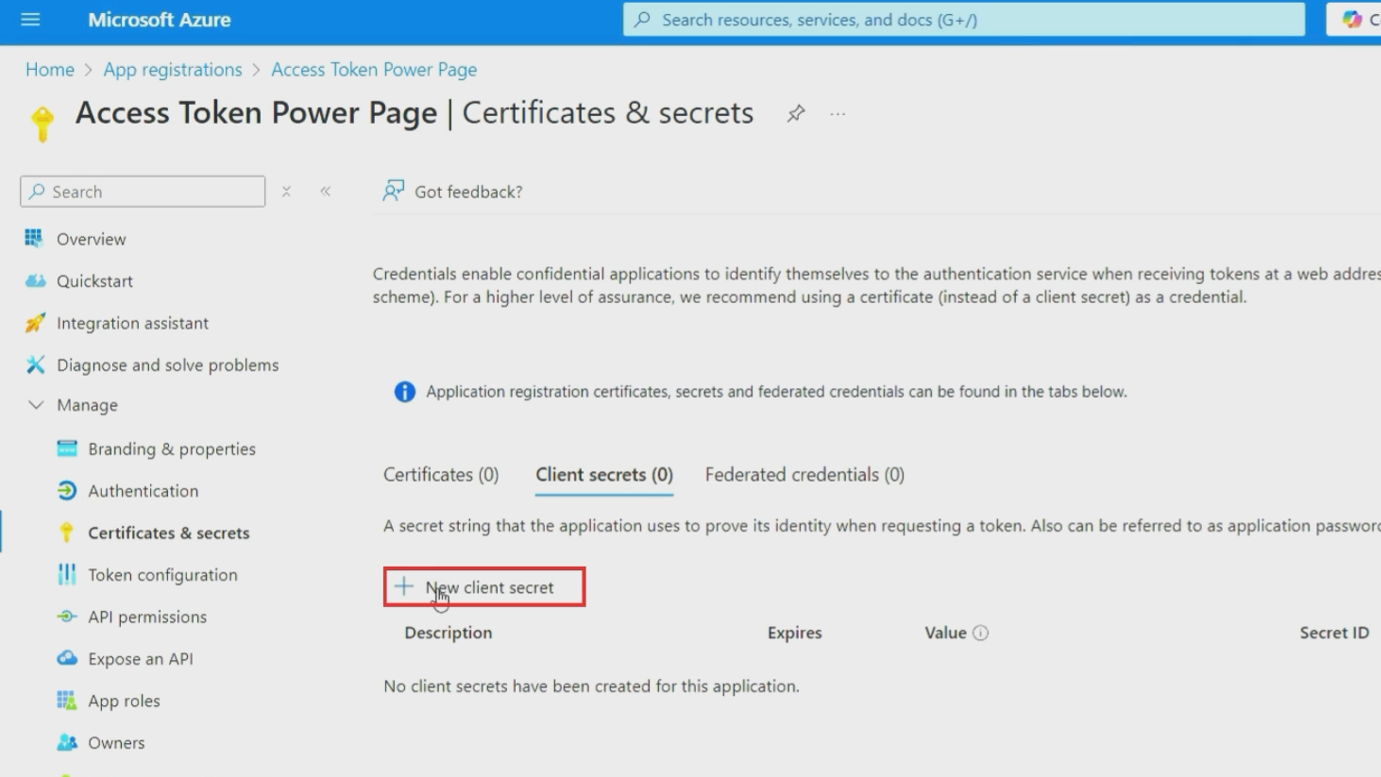Pin the Certificates & secrets page
The image size is (1381, 777).
pos(796,114)
